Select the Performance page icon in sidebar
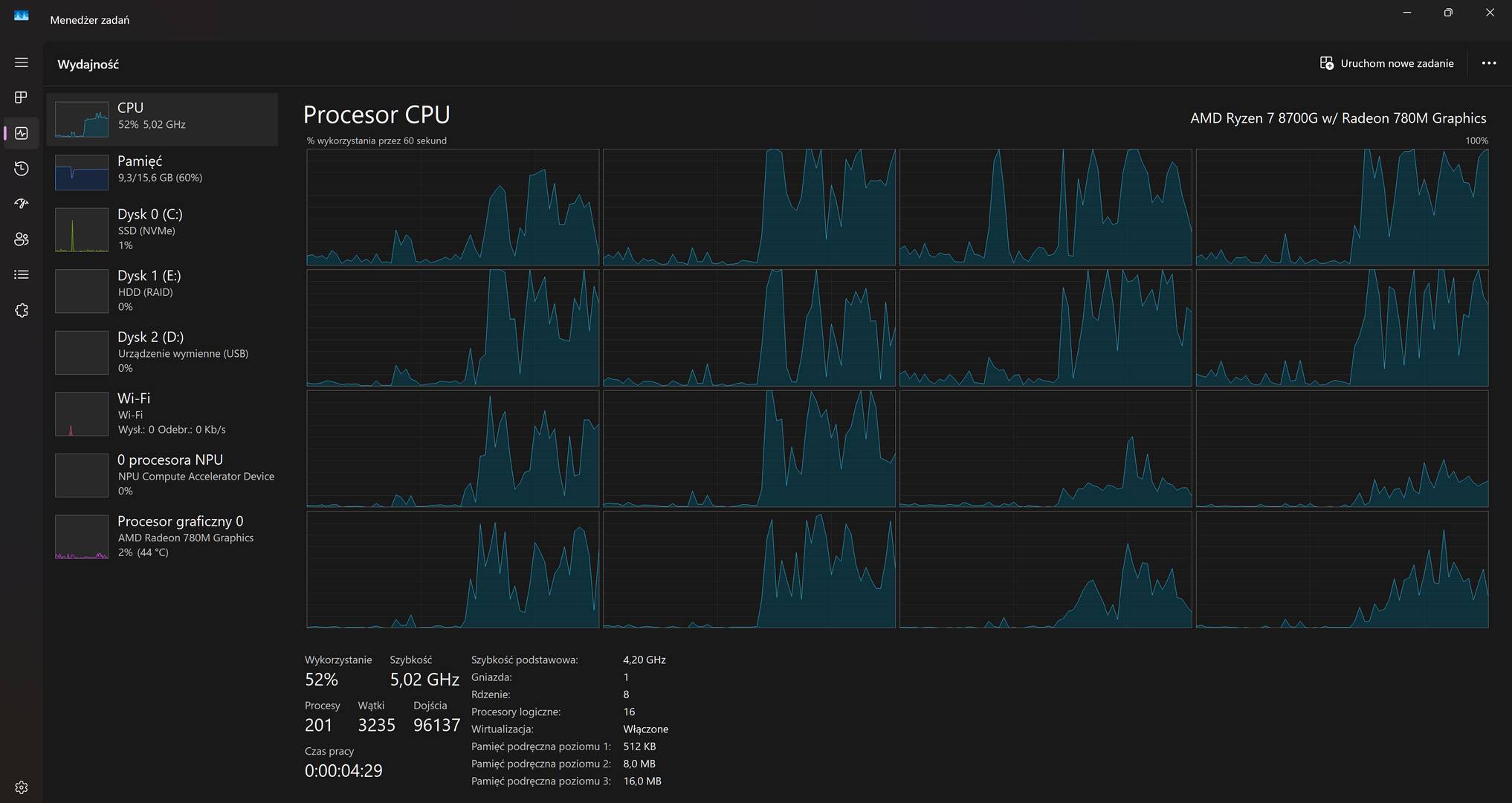 pyautogui.click(x=22, y=133)
